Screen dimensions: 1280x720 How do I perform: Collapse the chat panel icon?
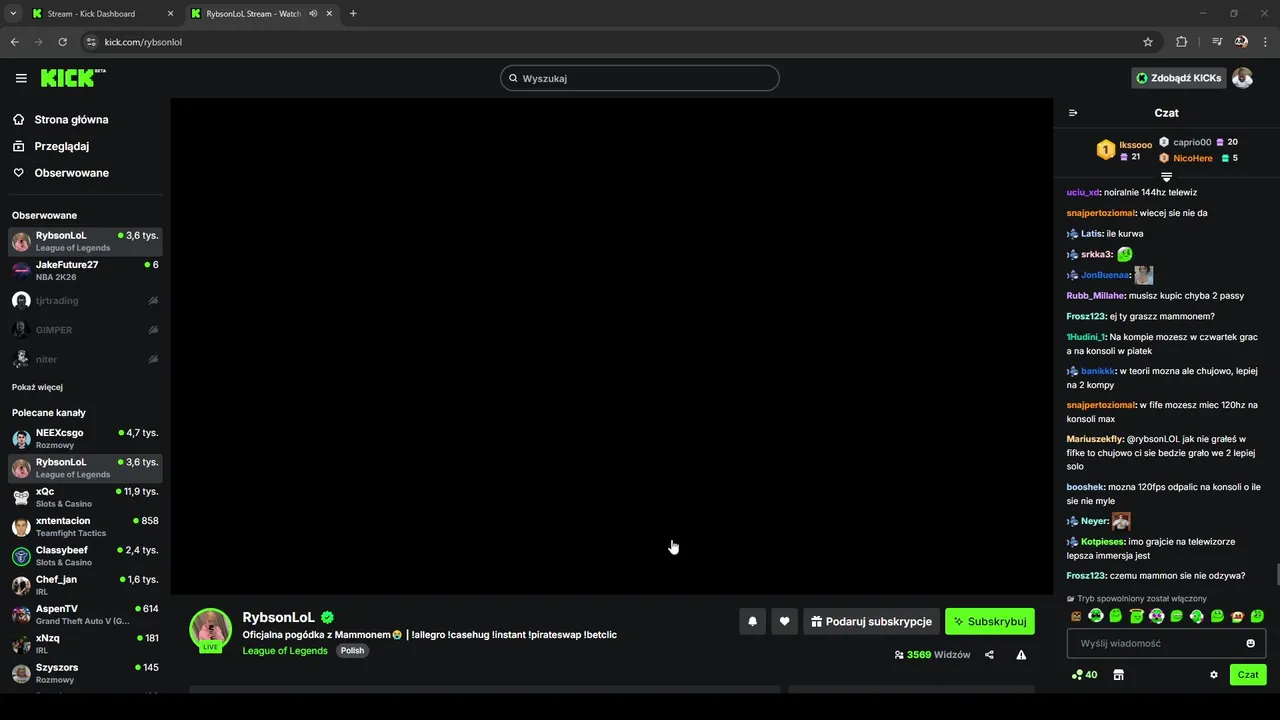pos(1073,113)
